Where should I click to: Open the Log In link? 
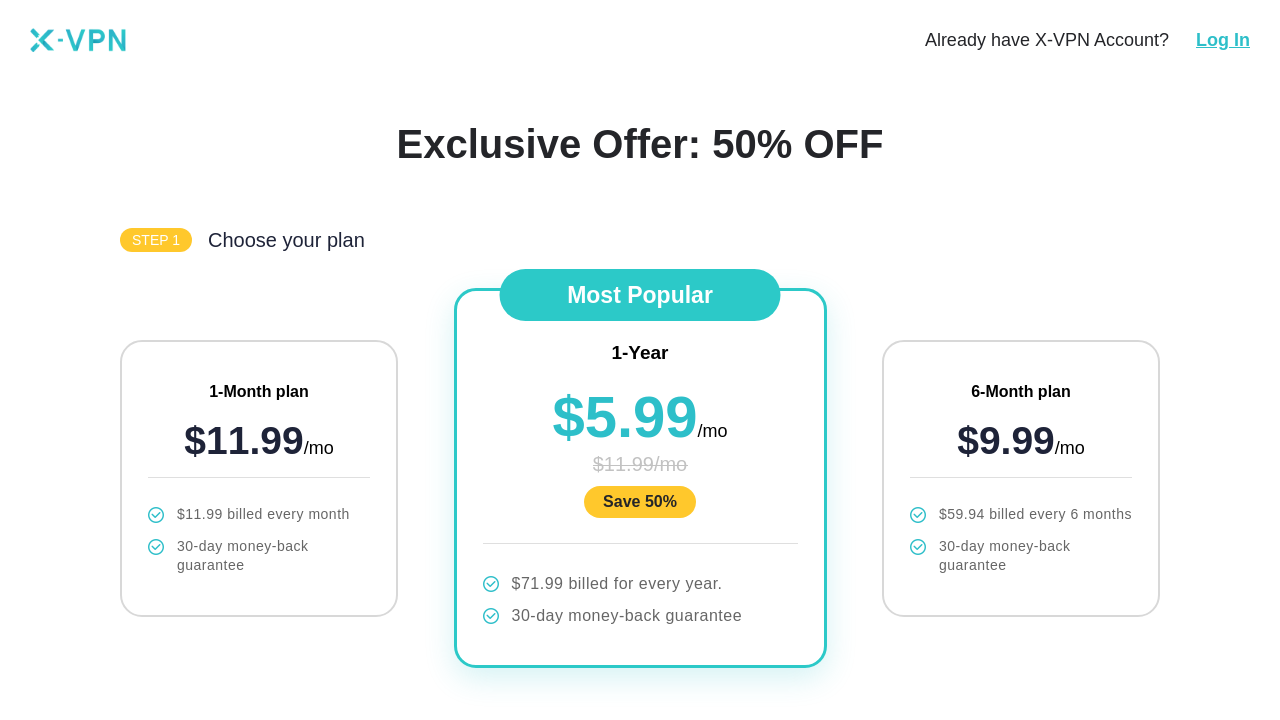pyautogui.click(x=1222, y=40)
